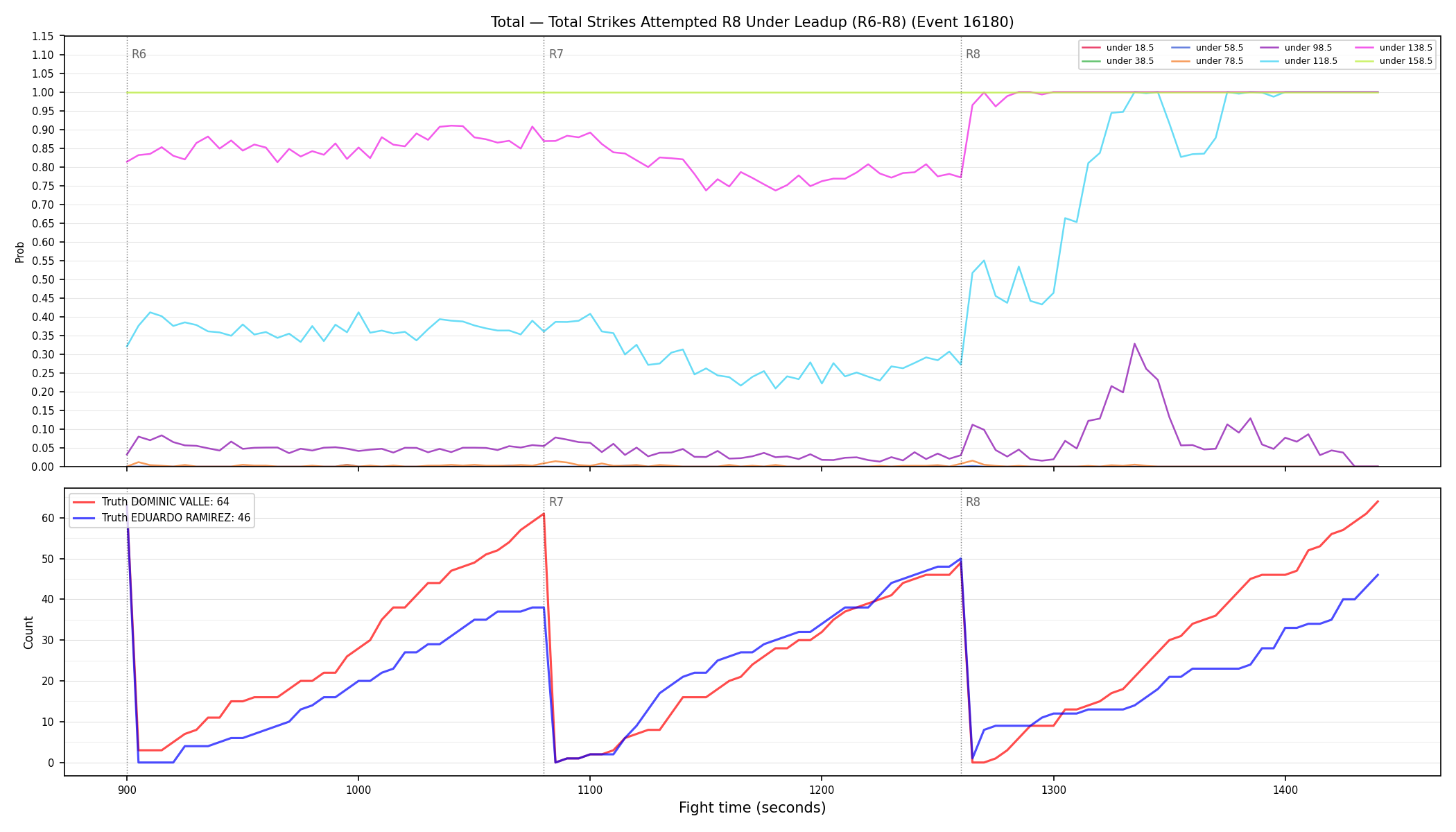Click the red color swatch for under 18.5
This screenshot has width=1456, height=832.
1091,48
